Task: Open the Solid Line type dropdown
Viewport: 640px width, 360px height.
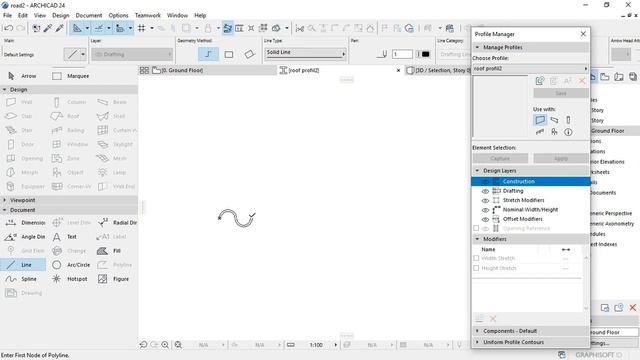Action: coord(305,53)
